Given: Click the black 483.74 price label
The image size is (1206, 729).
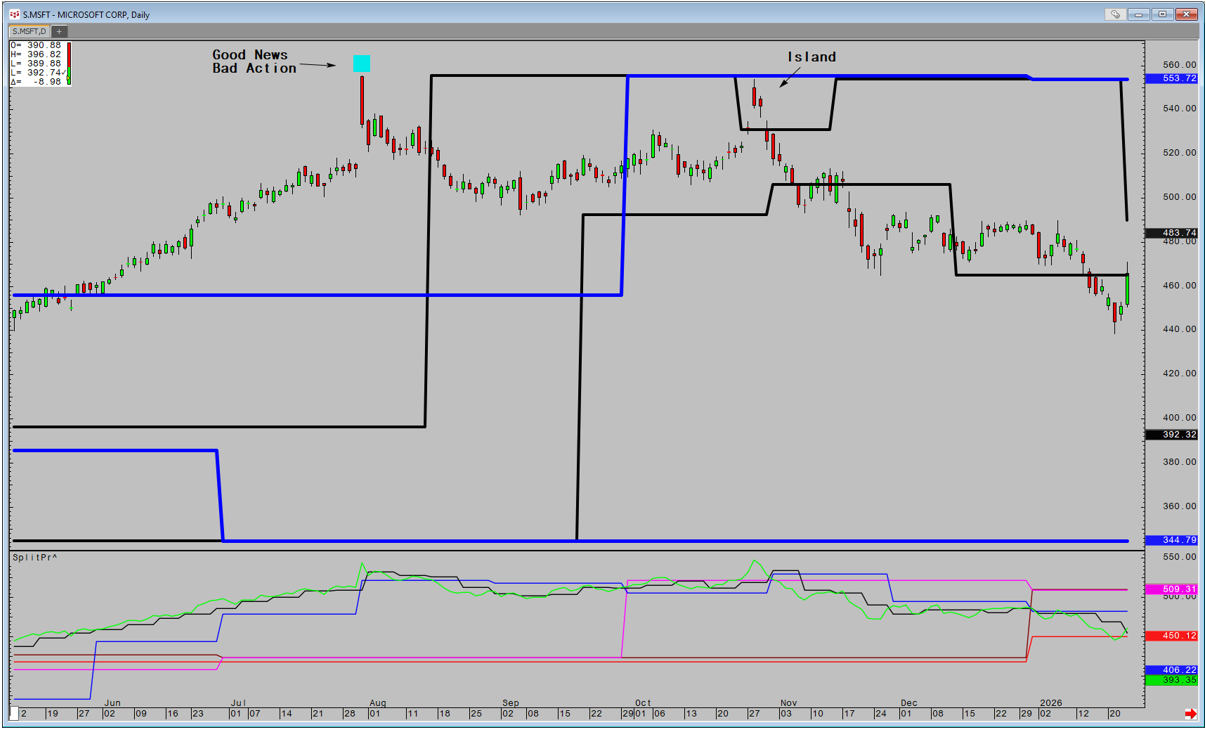Looking at the screenshot, I should coord(1173,233).
